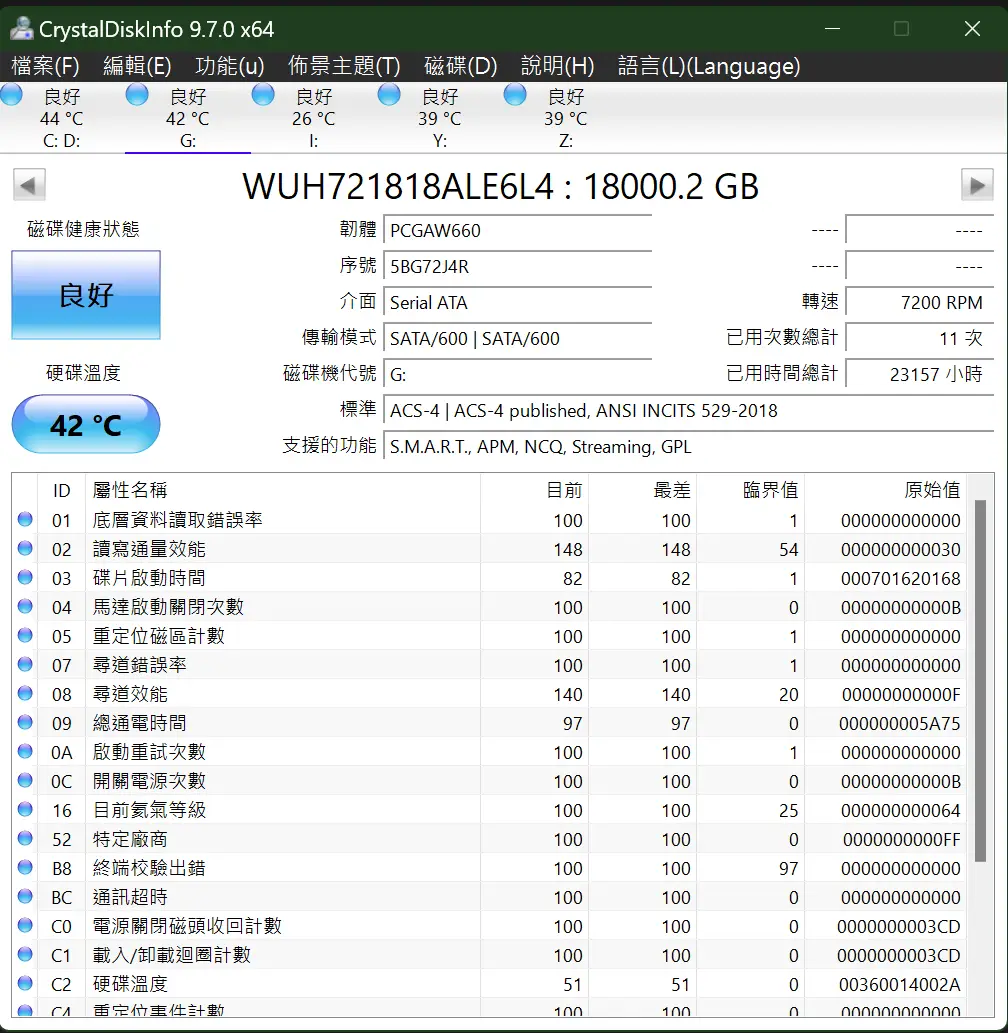1008x1033 pixels.
Task: Click power on count field 11 次
Action: [919, 339]
